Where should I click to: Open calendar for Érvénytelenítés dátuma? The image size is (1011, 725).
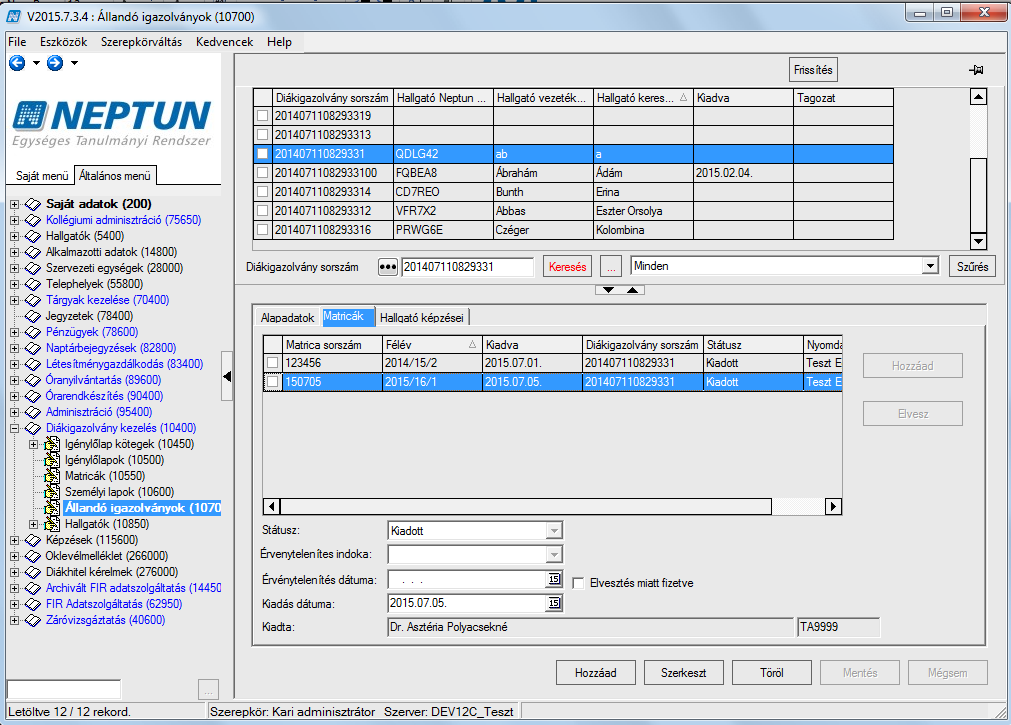(x=554, y=579)
